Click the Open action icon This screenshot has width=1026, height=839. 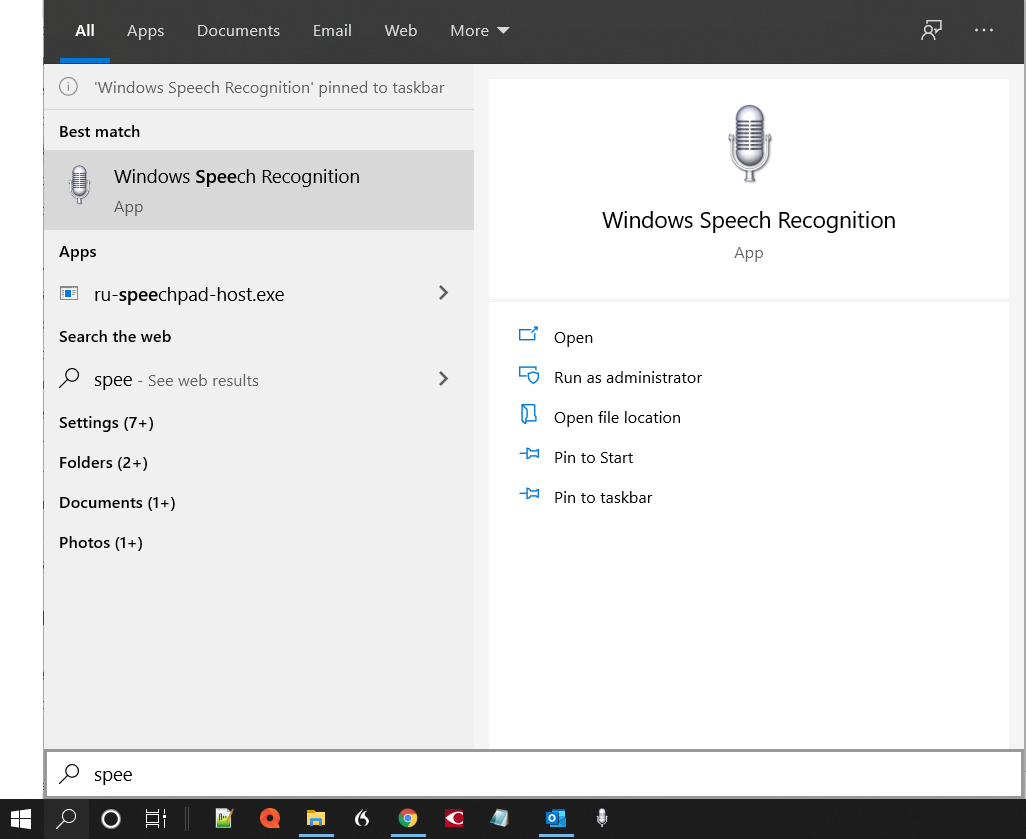(528, 334)
